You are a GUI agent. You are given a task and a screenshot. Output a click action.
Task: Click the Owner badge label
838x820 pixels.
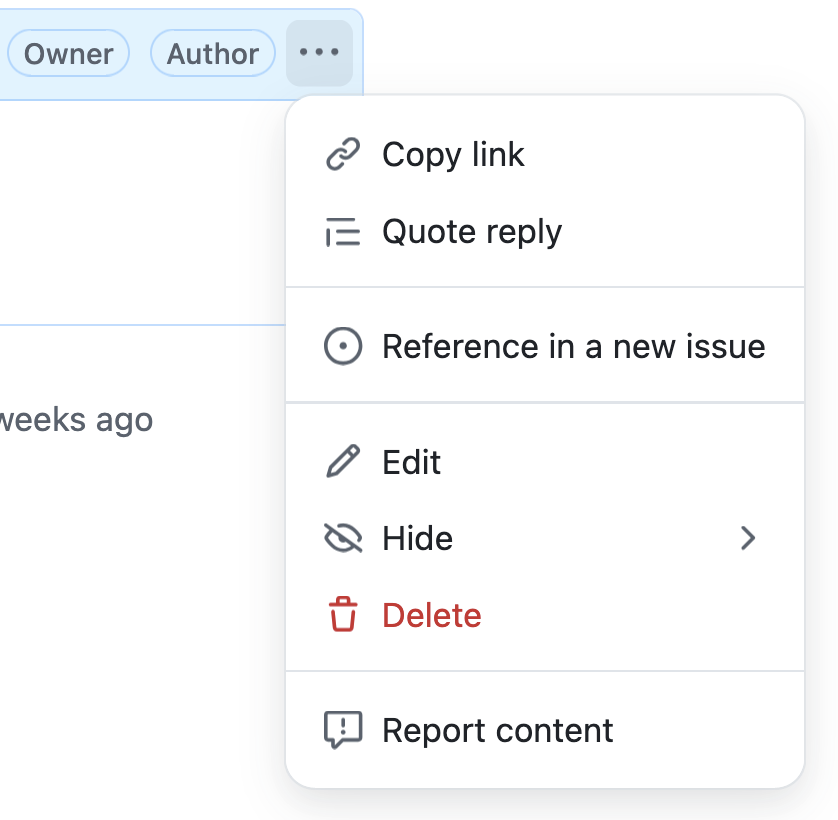(68, 53)
